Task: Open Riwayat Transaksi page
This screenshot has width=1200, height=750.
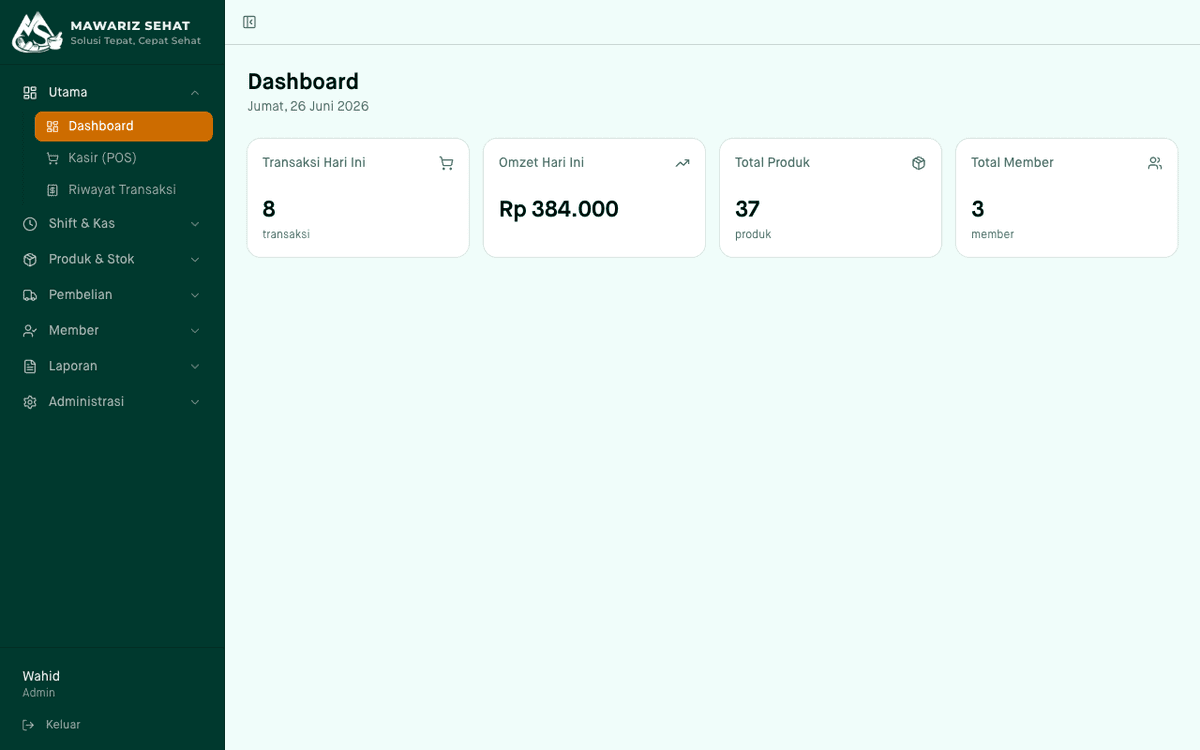Action: [124, 190]
